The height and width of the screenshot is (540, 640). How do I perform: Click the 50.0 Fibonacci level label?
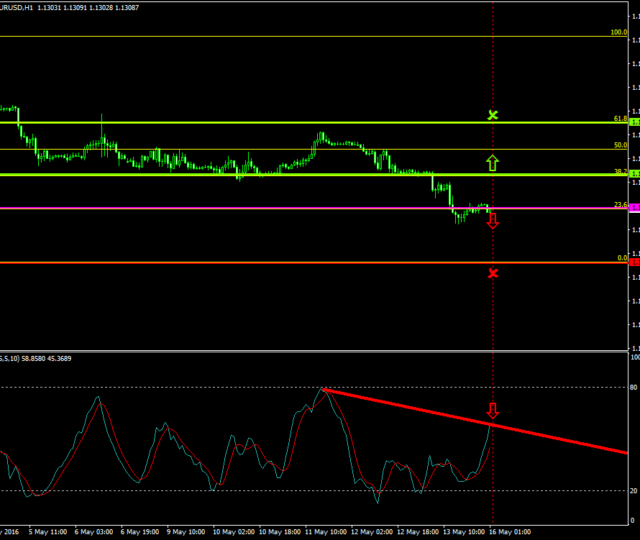click(620, 145)
